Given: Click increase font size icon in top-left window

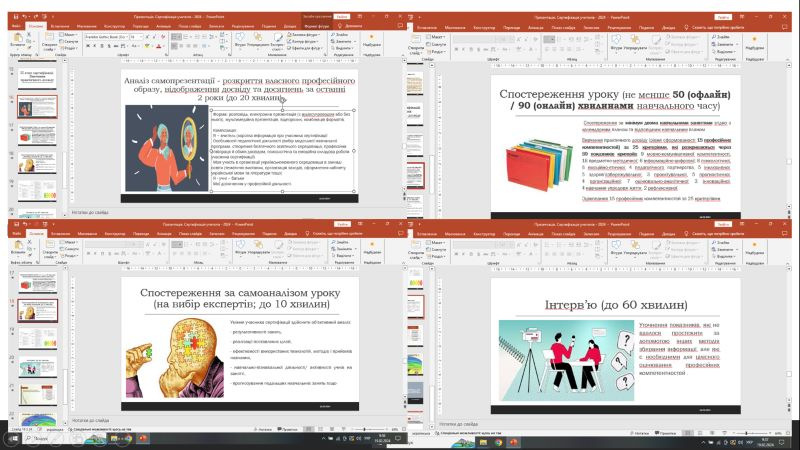Looking at the screenshot, I should 147,37.
